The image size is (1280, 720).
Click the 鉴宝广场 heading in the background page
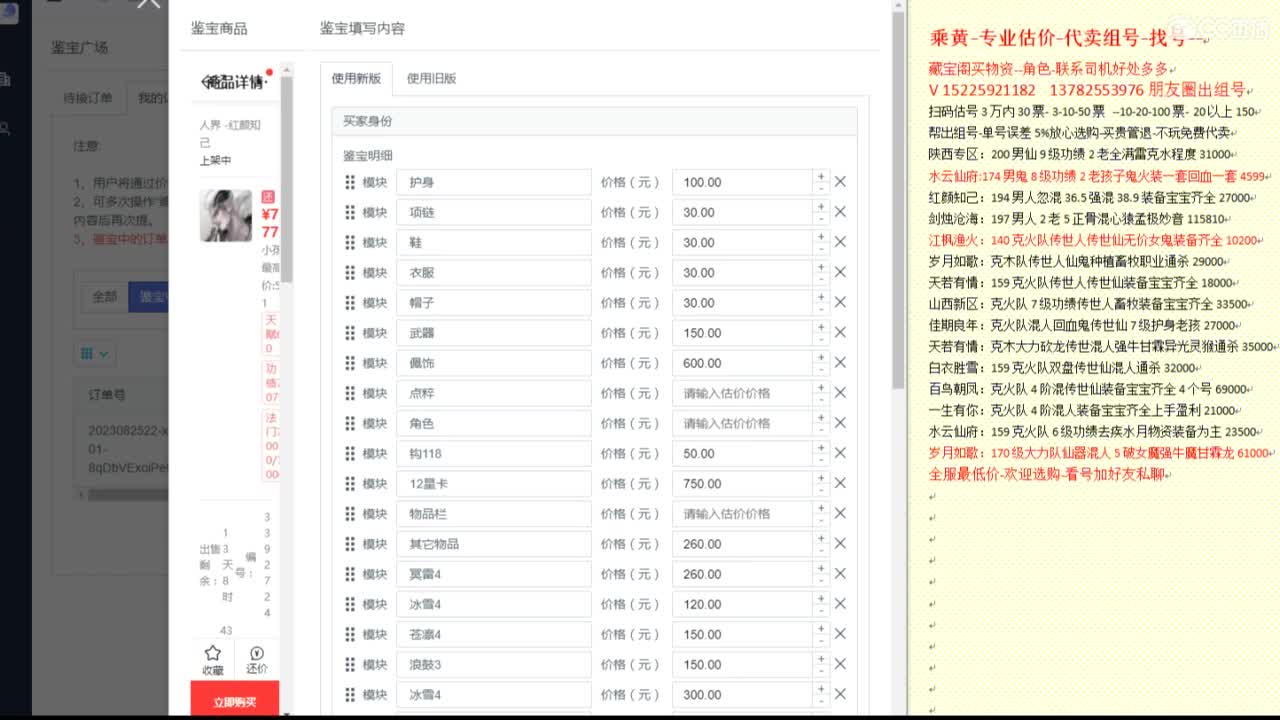click(79, 47)
